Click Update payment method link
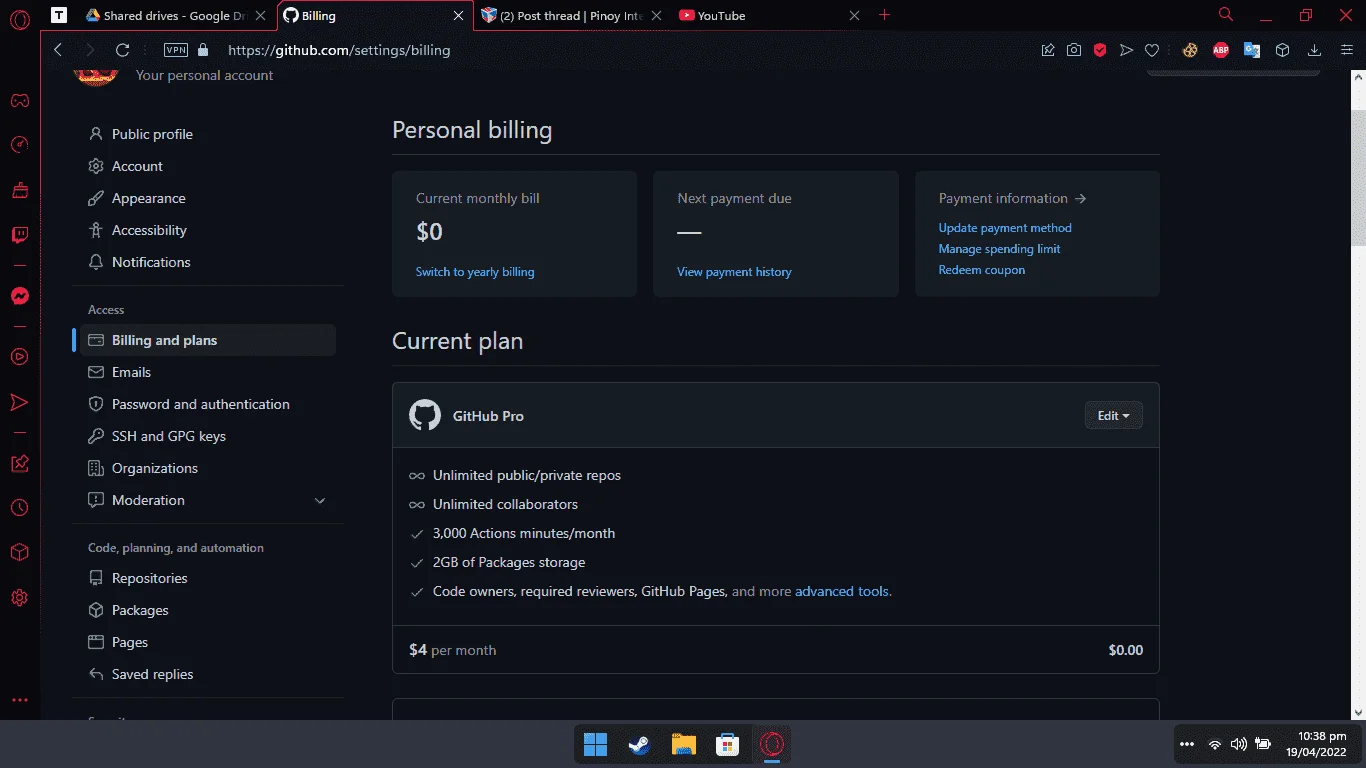 click(1005, 228)
